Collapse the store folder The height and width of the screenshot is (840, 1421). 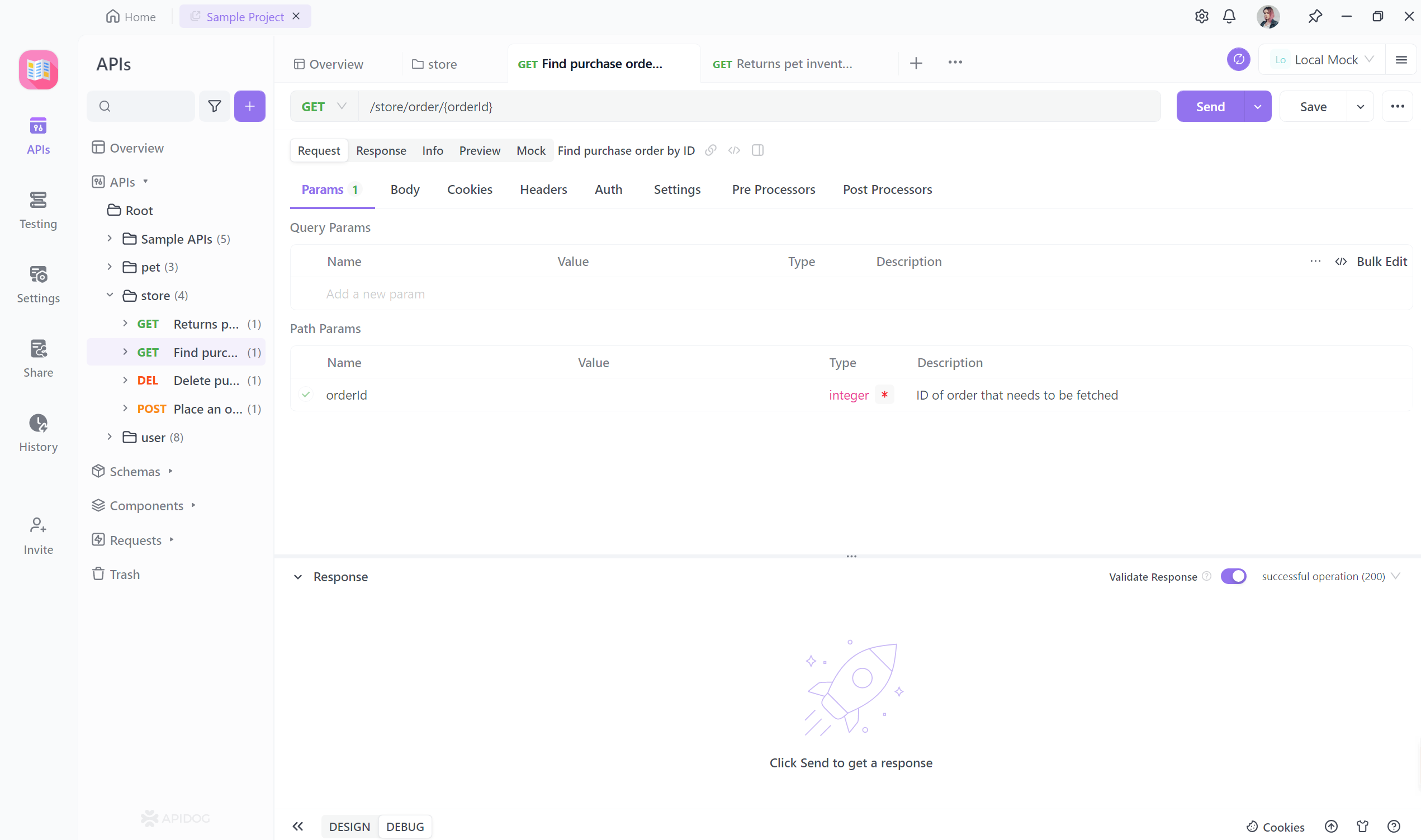tap(109, 295)
